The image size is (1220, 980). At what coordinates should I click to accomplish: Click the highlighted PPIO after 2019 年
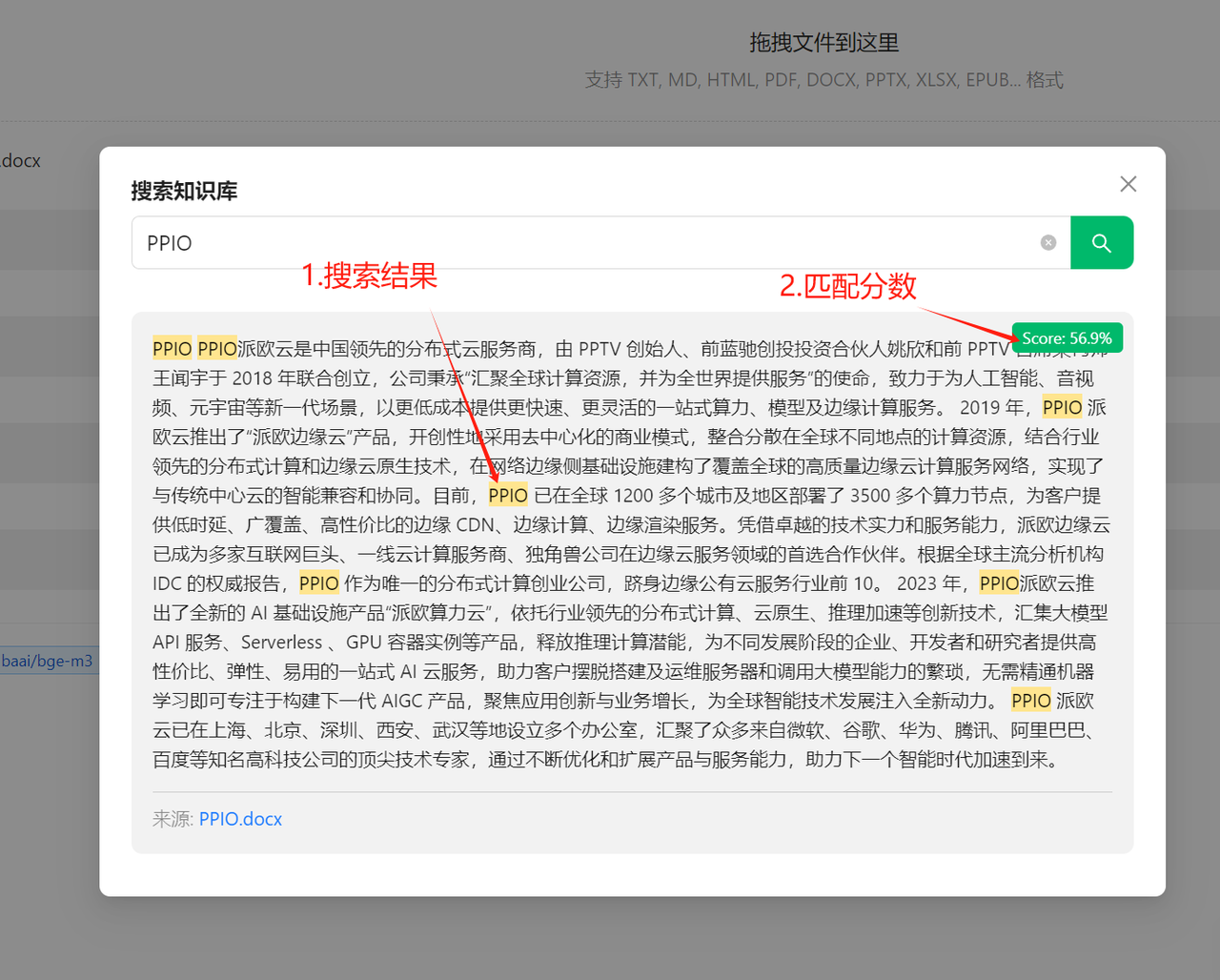tap(1063, 408)
